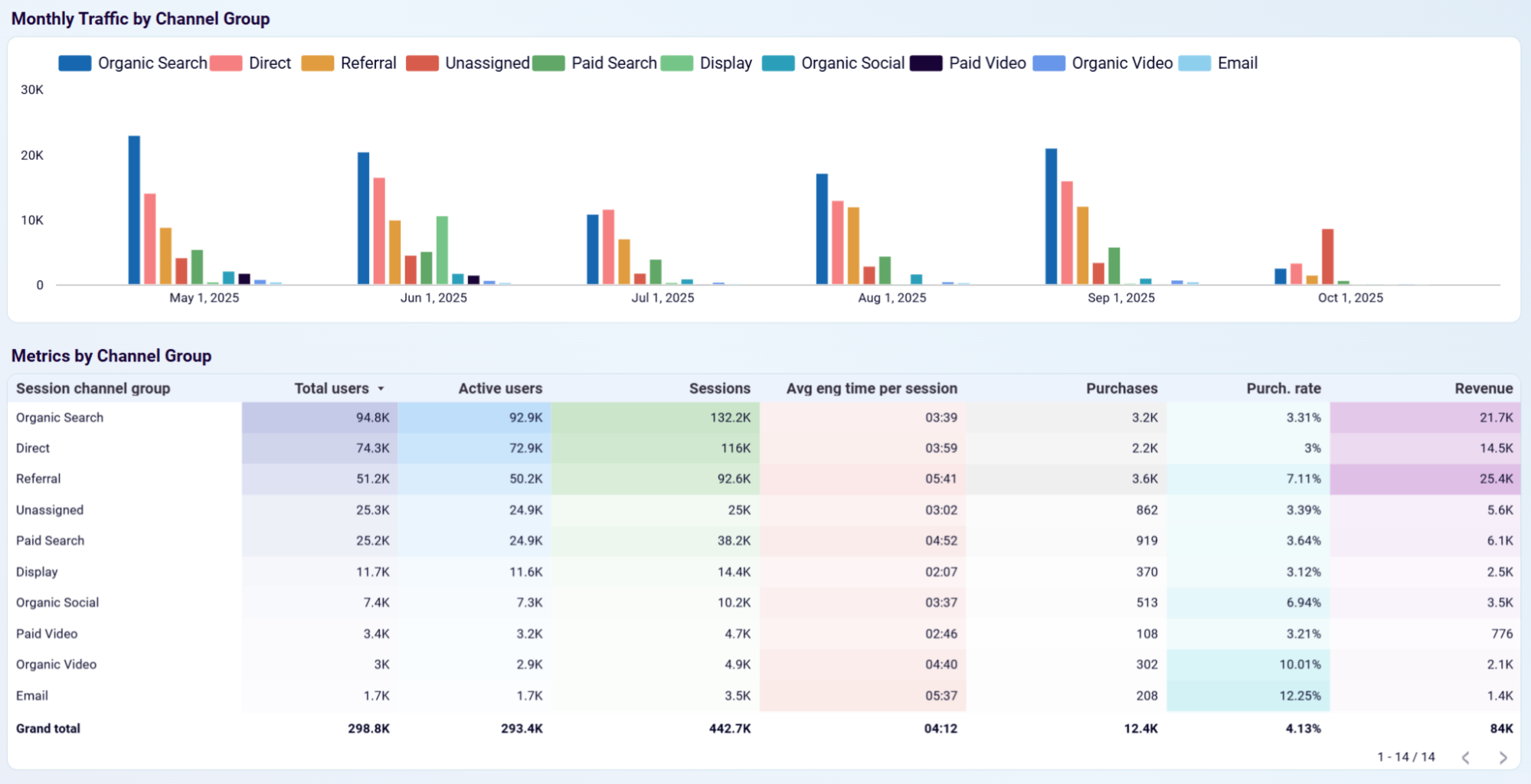Click the Monthly Traffic by Channel Group title
The image size is (1531, 784).
141,18
